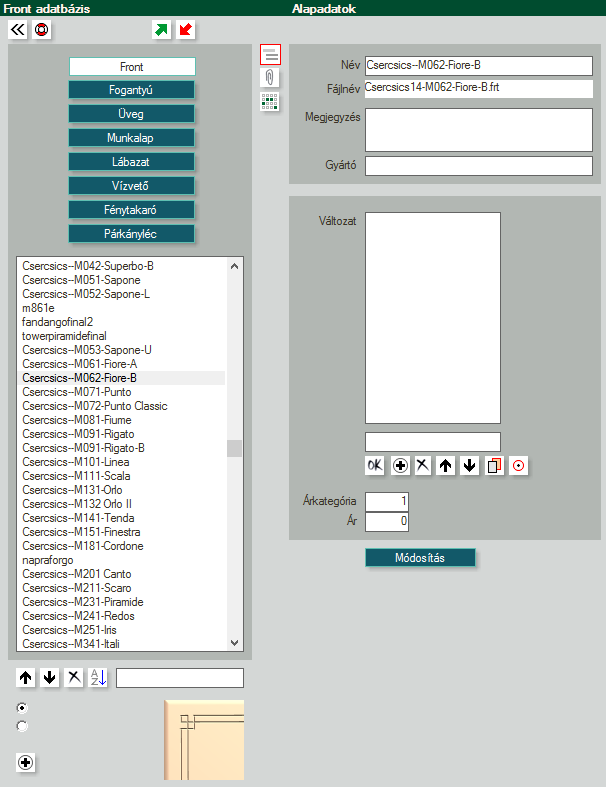
Task: Click the green import arrow icon
Action: pyautogui.click(x=162, y=30)
